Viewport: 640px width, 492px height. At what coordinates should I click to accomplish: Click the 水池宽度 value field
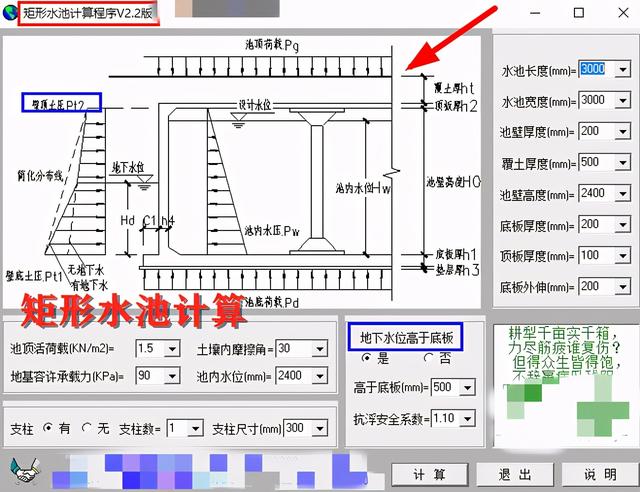(x=597, y=100)
